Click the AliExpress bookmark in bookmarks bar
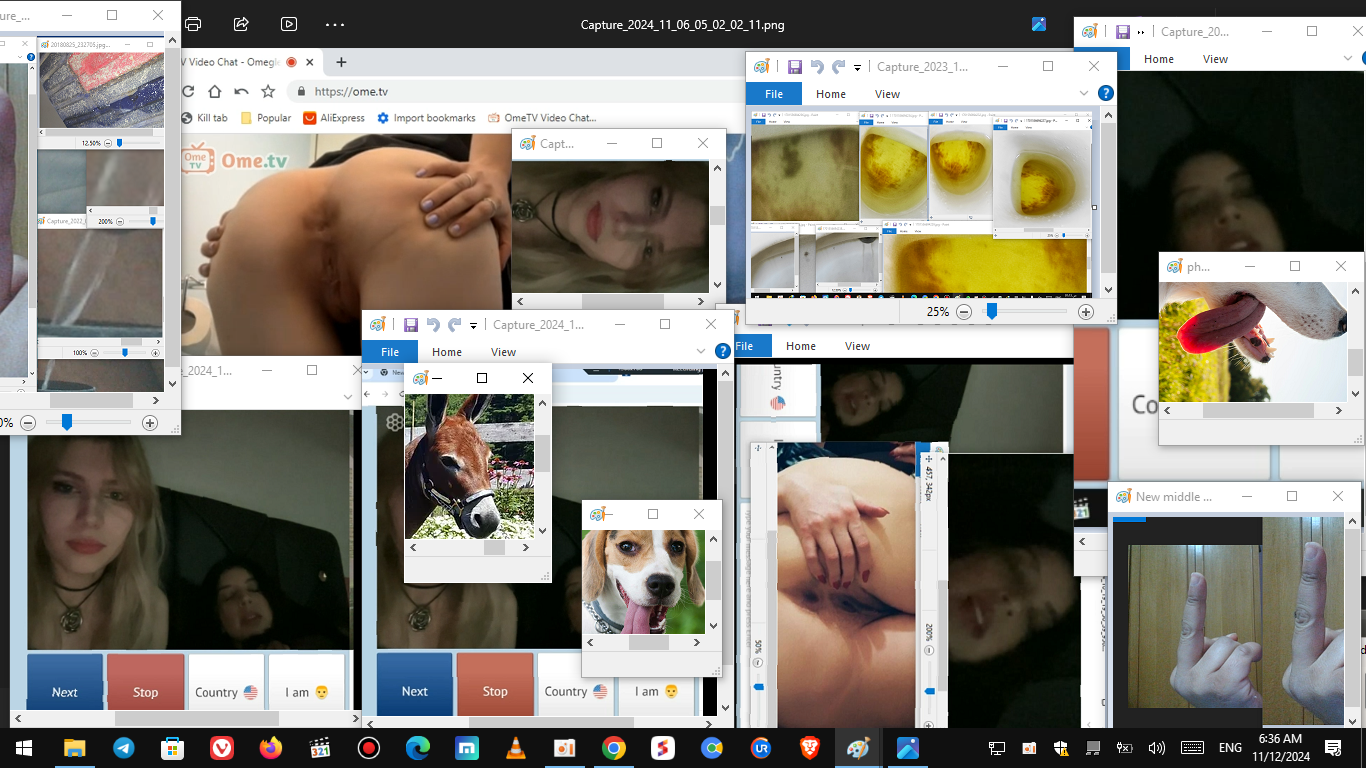Screen dimensions: 1366x768 (334, 118)
